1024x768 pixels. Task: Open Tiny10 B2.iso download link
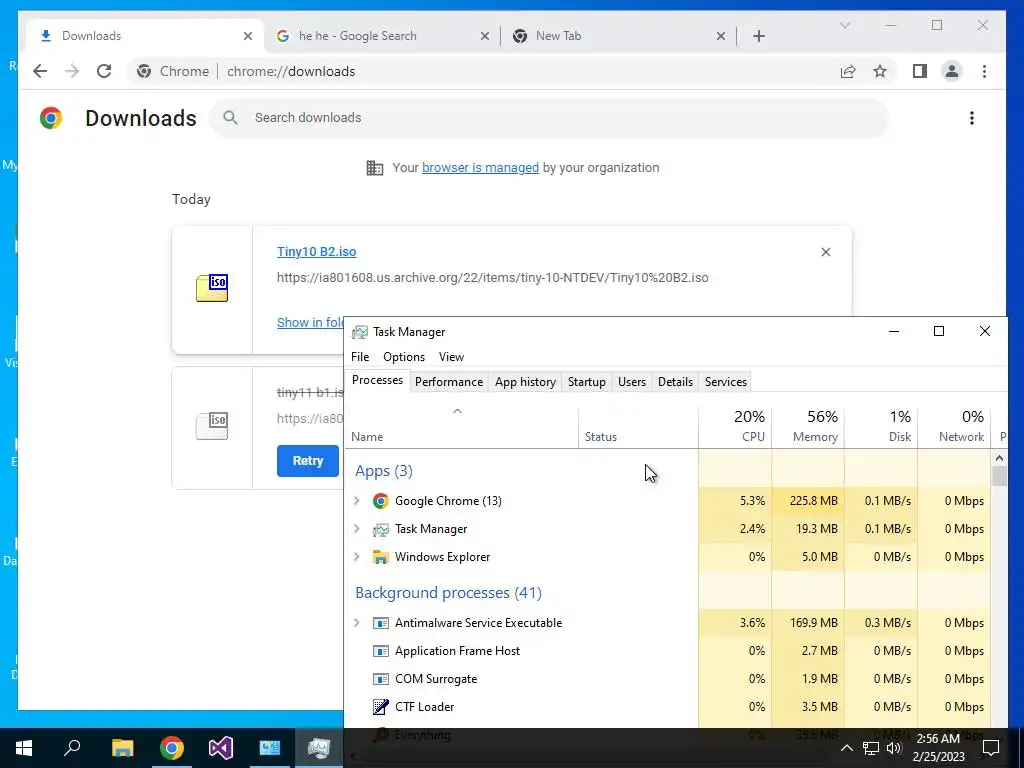pos(317,251)
